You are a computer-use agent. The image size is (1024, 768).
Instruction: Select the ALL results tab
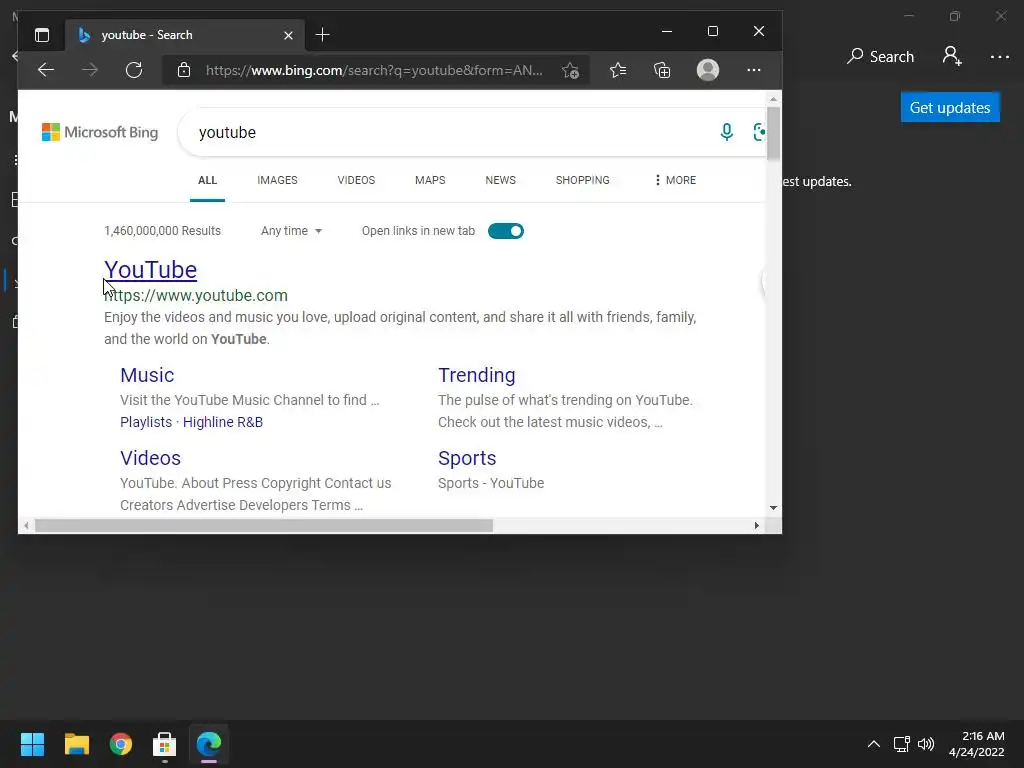click(x=207, y=180)
